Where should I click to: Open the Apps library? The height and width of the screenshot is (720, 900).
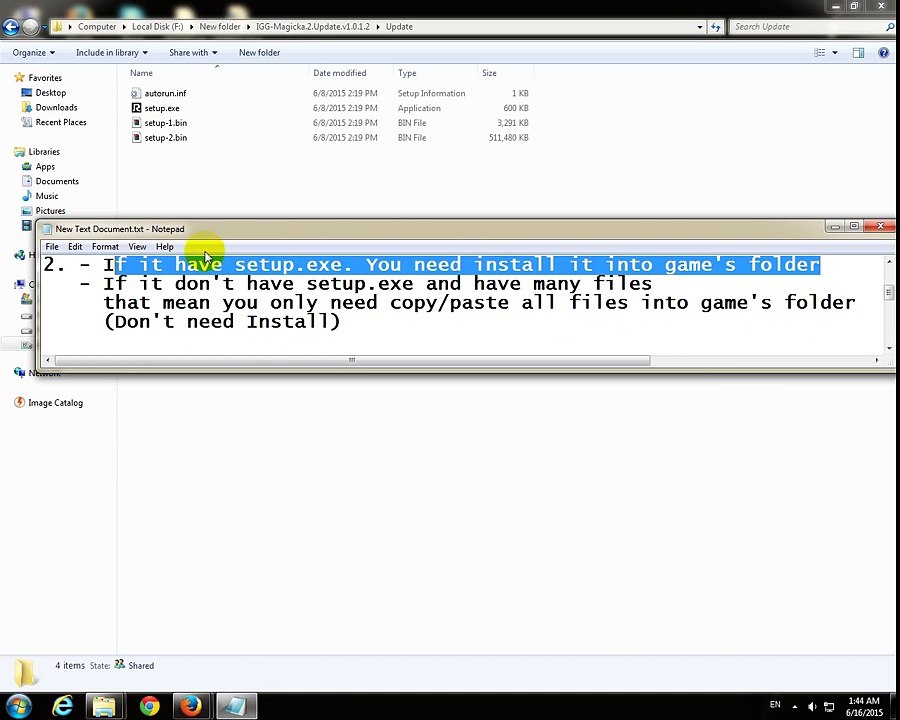pos(45,167)
